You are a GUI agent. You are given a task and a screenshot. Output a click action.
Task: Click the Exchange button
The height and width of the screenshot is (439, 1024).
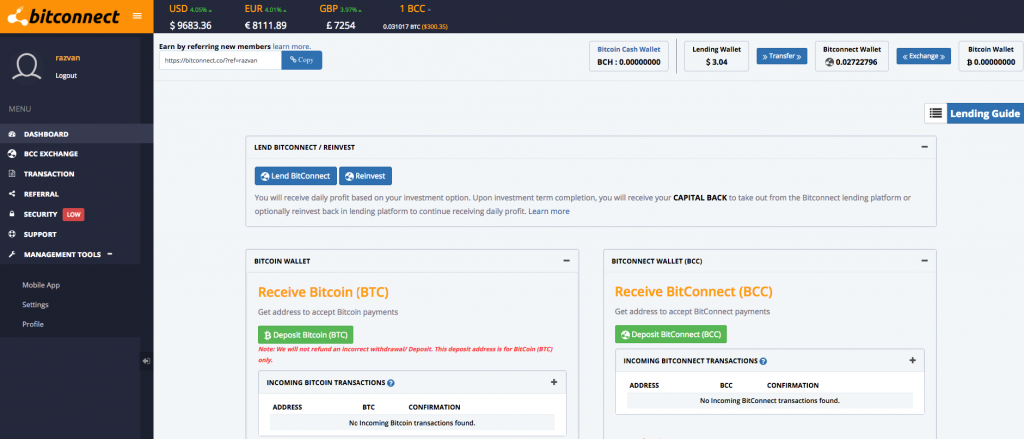pyautogui.click(x=923, y=56)
